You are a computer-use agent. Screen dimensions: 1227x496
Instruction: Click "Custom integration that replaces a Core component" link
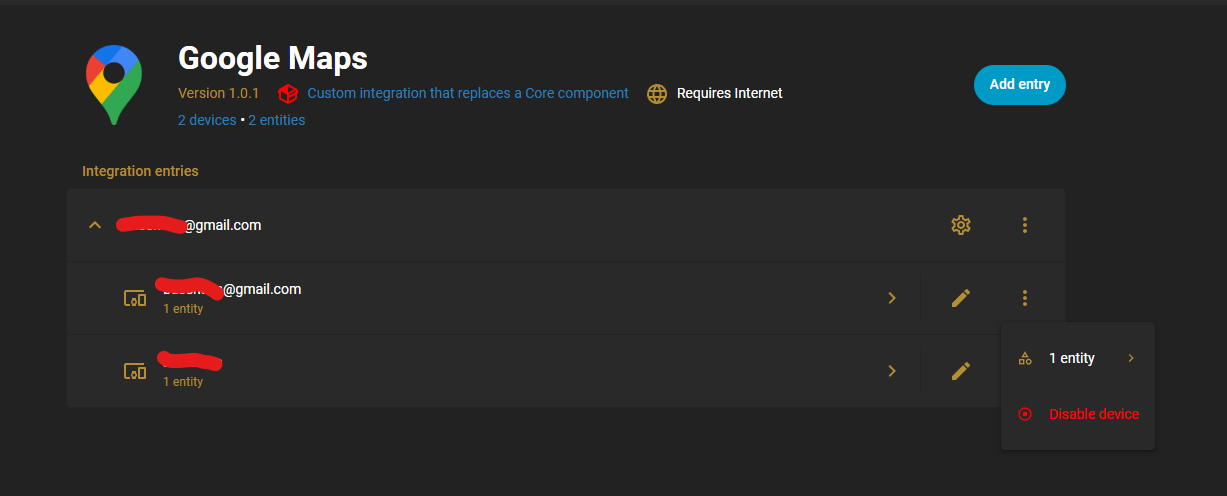pos(468,93)
